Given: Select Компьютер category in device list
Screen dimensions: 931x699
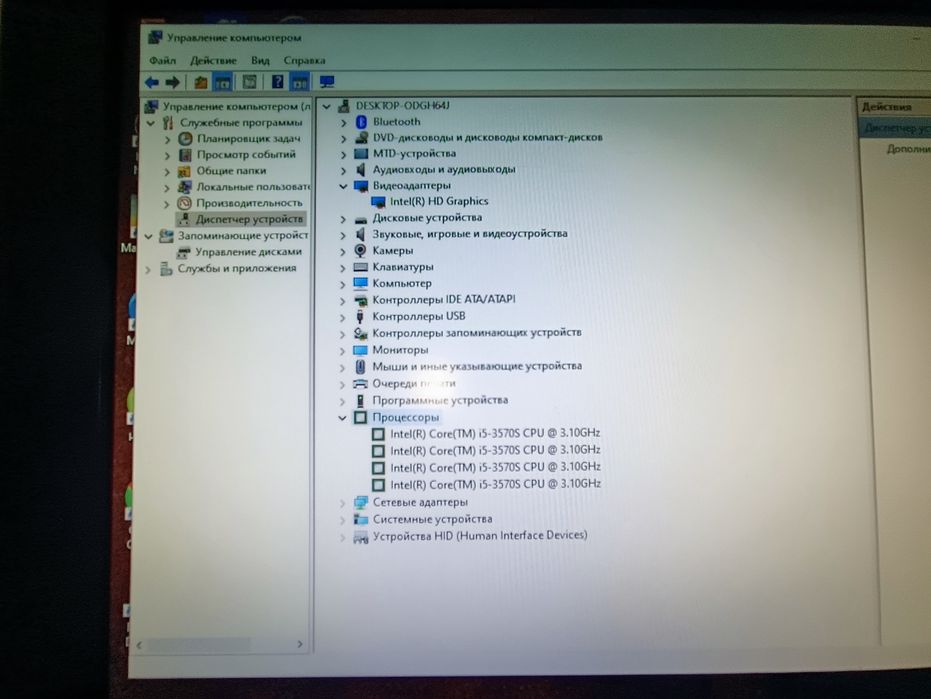Looking at the screenshot, I should coord(402,283).
